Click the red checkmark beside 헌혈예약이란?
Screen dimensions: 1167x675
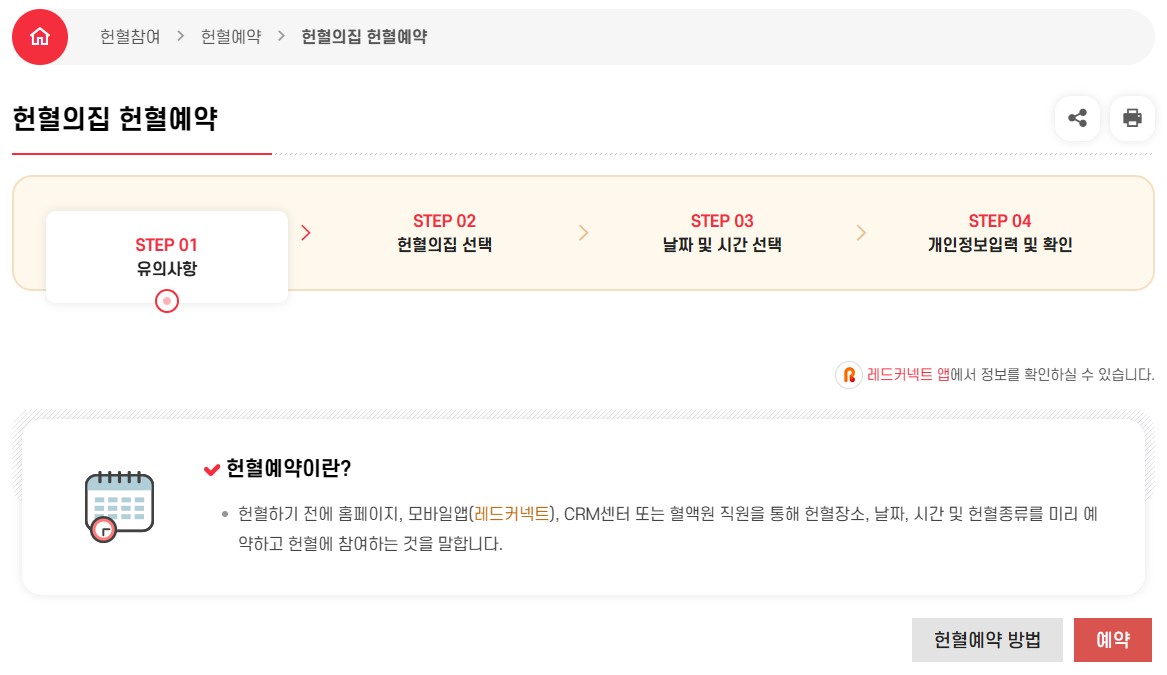tap(211, 468)
